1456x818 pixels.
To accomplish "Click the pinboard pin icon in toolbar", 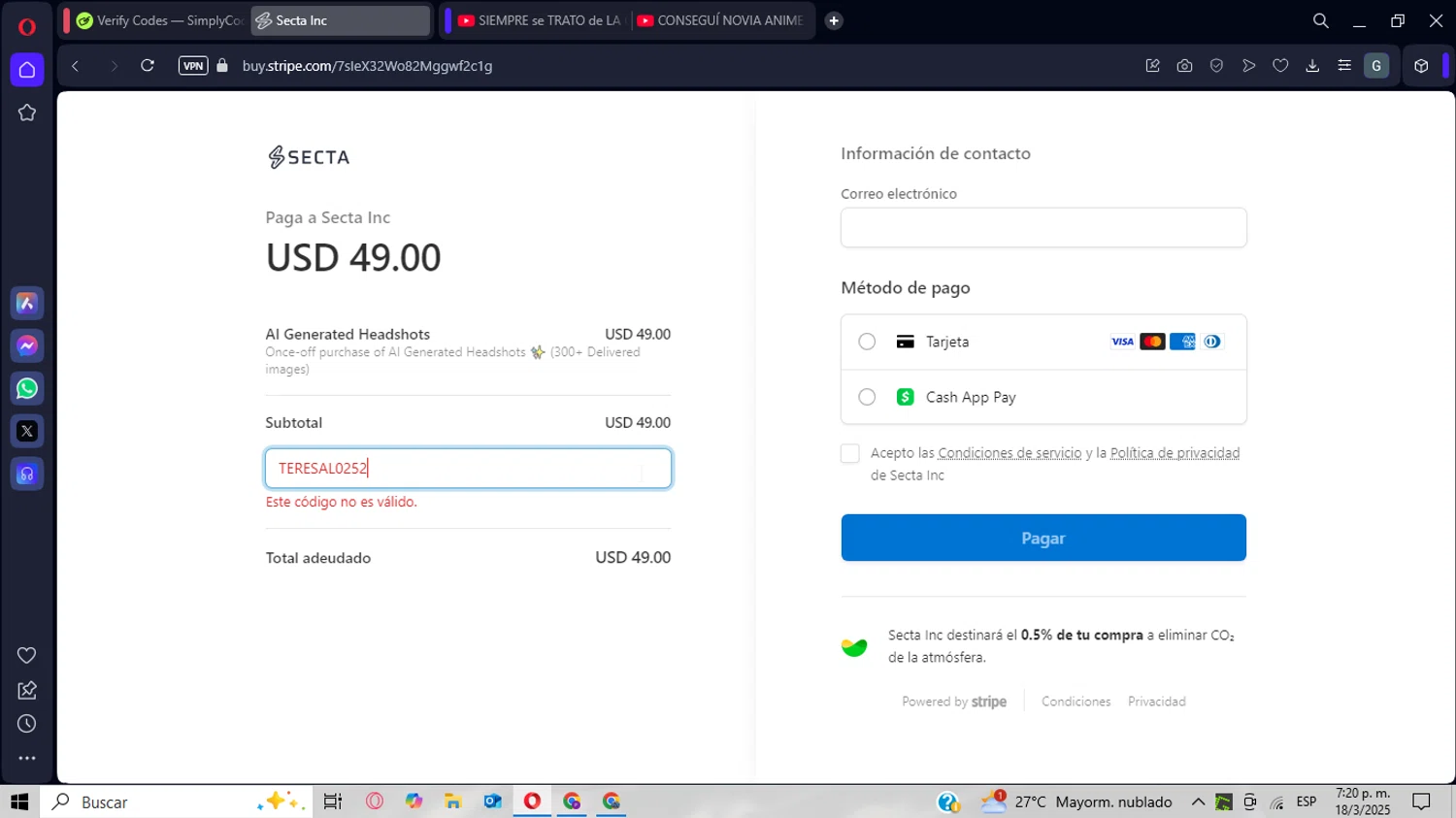I will pyautogui.click(x=1153, y=66).
